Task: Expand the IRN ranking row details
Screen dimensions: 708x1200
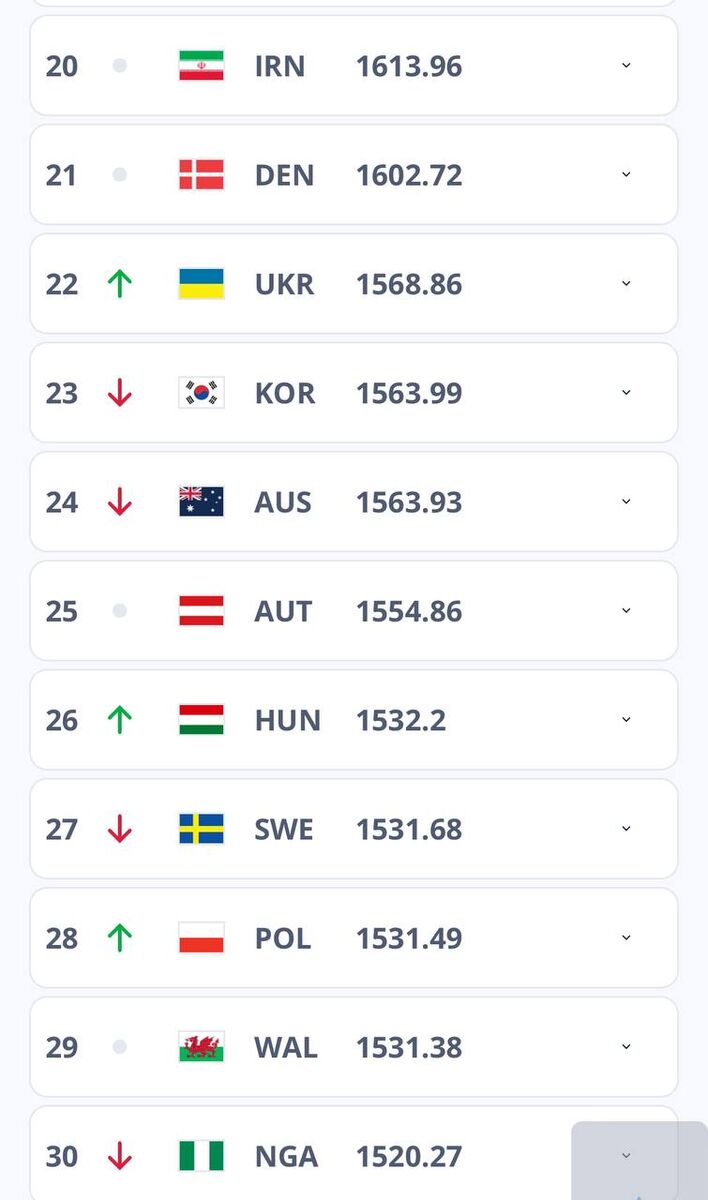Action: 626,66
